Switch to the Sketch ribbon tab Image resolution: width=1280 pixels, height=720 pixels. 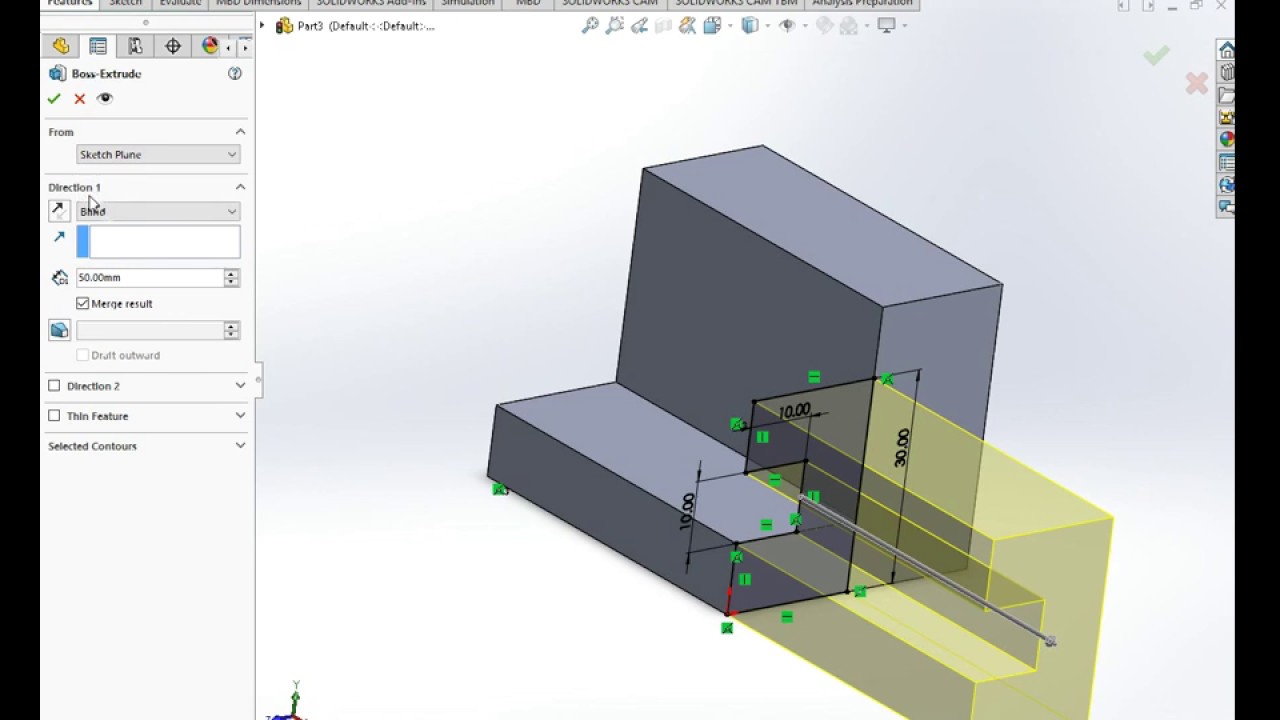point(125,3)
